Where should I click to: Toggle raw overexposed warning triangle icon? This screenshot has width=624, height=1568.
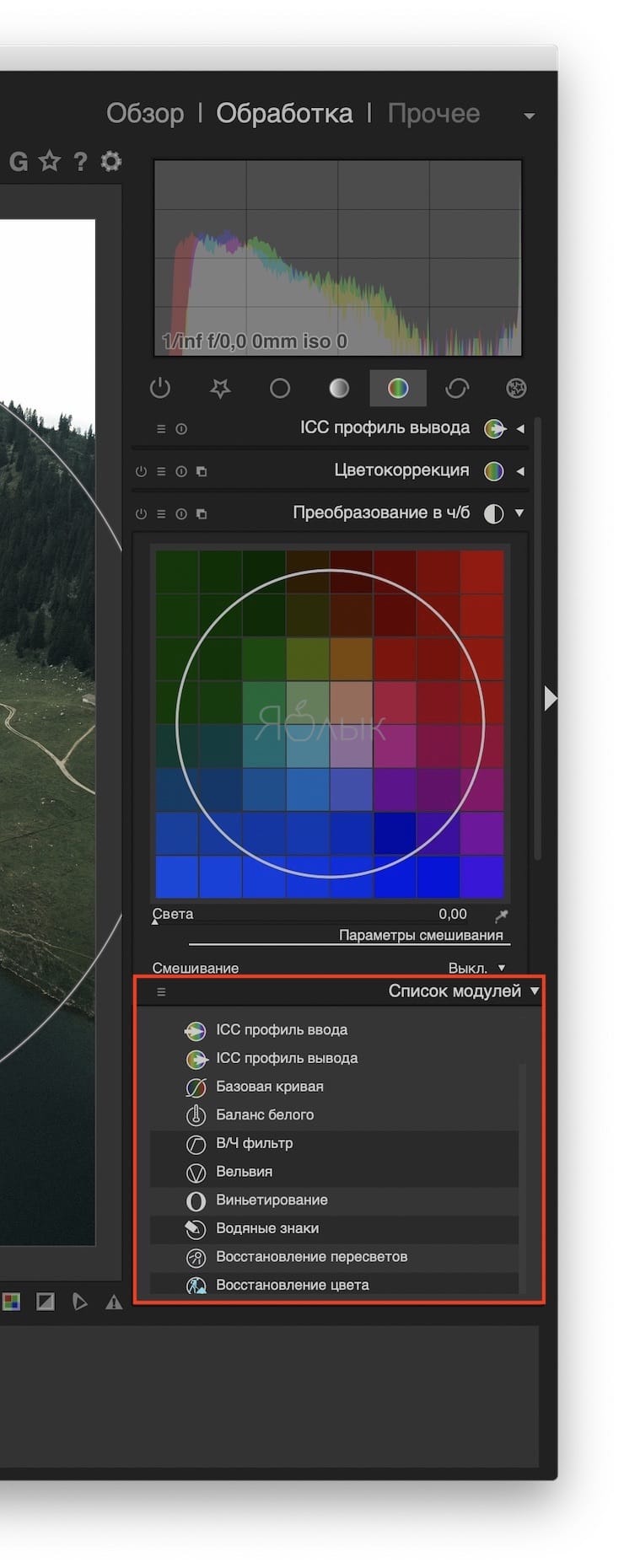pyautogui.click(x=114, y=1302)
